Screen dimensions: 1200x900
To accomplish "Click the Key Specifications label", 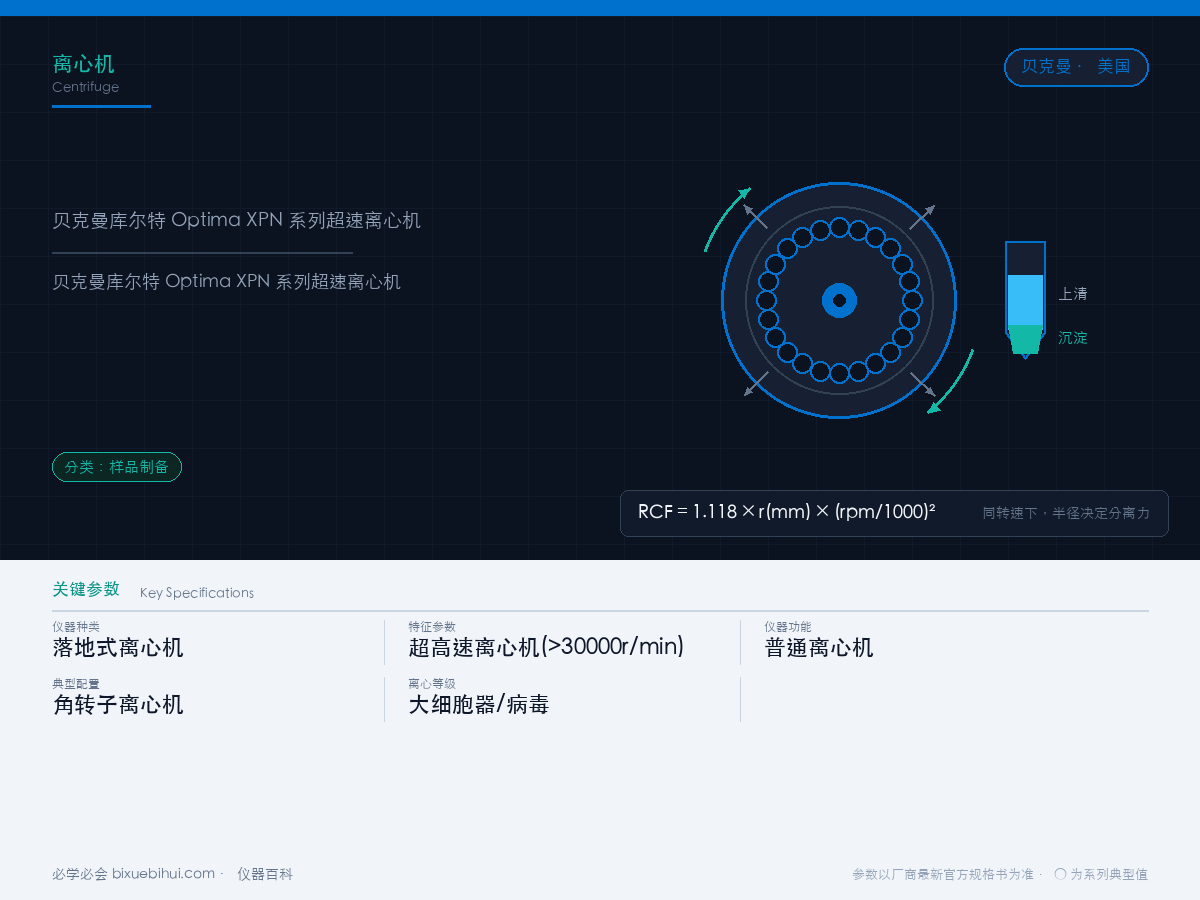I will (197, 593).
